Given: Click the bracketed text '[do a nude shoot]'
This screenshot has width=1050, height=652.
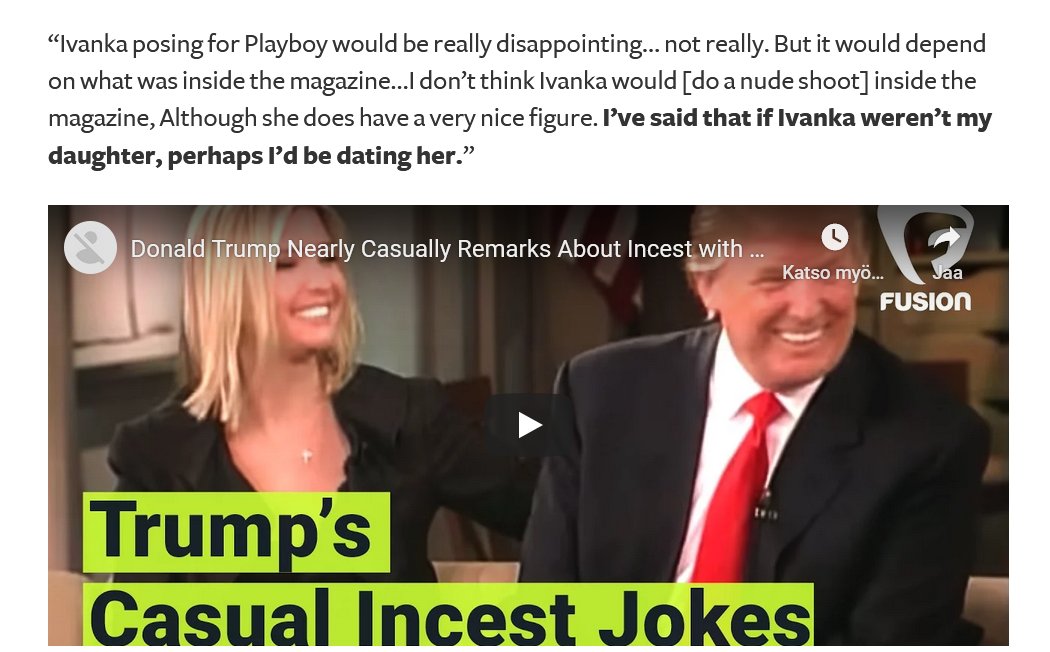Looking at the screenshot, I should click(775, 81).
